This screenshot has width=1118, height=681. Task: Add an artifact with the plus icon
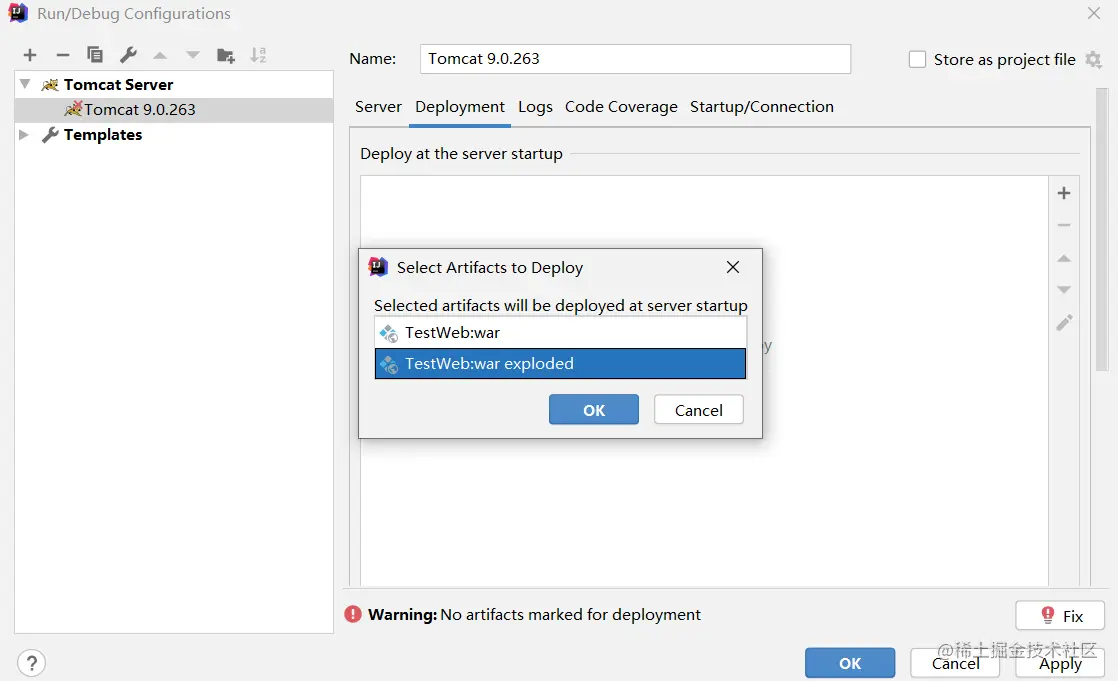pos(1064,192)
